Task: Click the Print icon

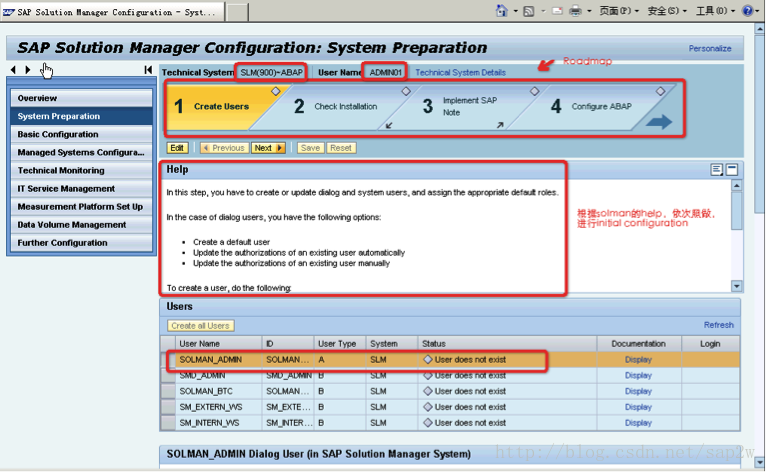Action: click(x=575, y=11)
